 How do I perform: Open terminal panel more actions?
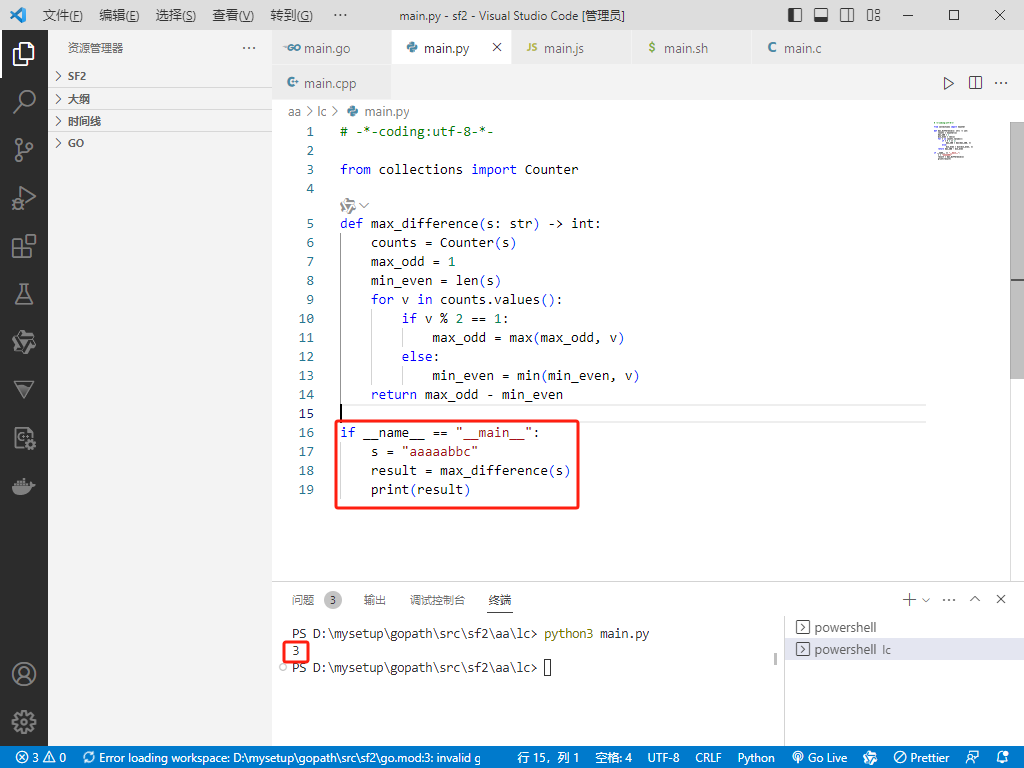click(949, 600)
